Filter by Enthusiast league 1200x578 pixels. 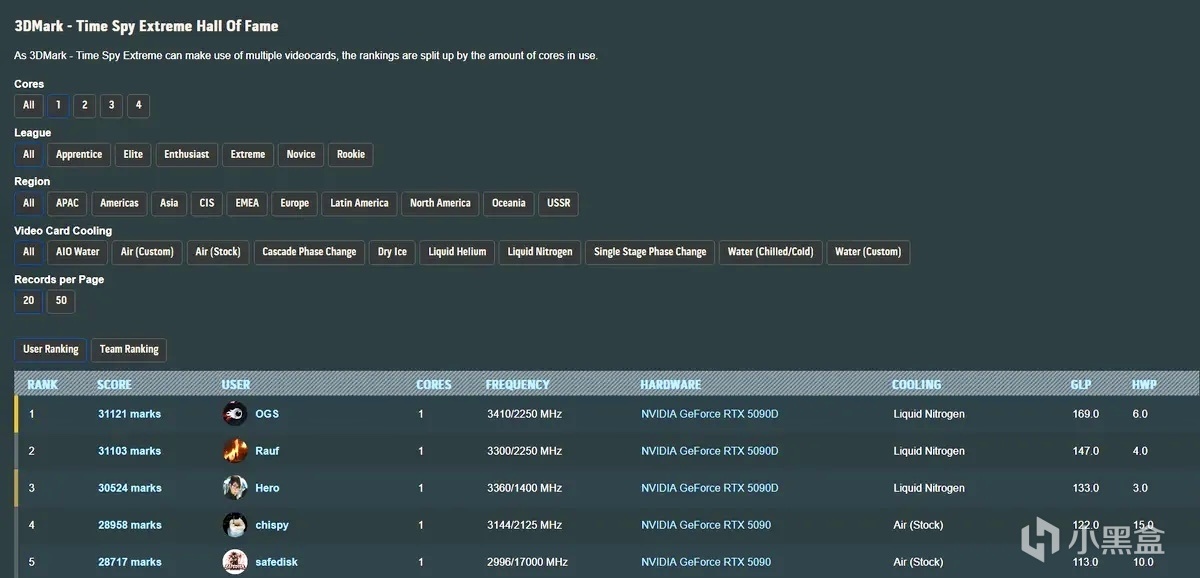(x=187, y=154)
